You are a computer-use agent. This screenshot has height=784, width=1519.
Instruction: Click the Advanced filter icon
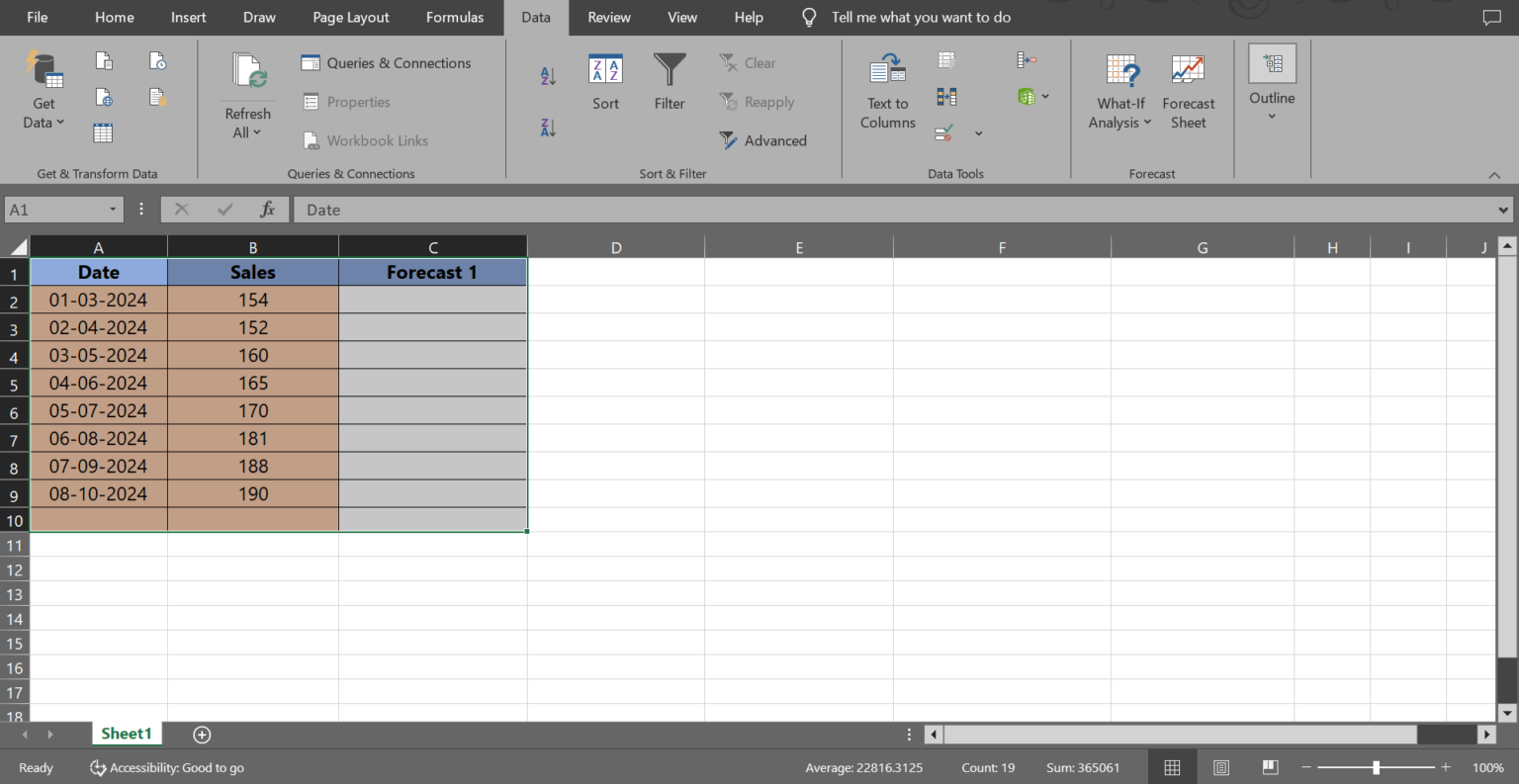coord(729,140)
